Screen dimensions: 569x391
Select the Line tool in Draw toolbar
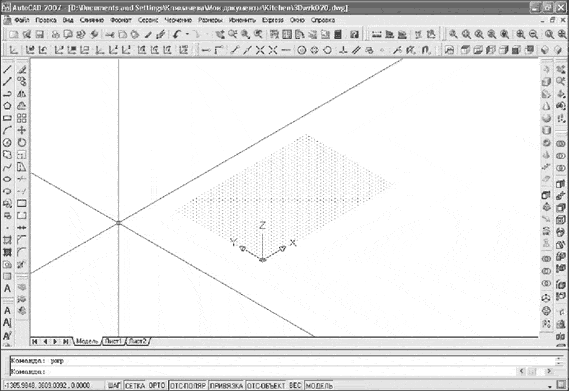coord(7,69)
